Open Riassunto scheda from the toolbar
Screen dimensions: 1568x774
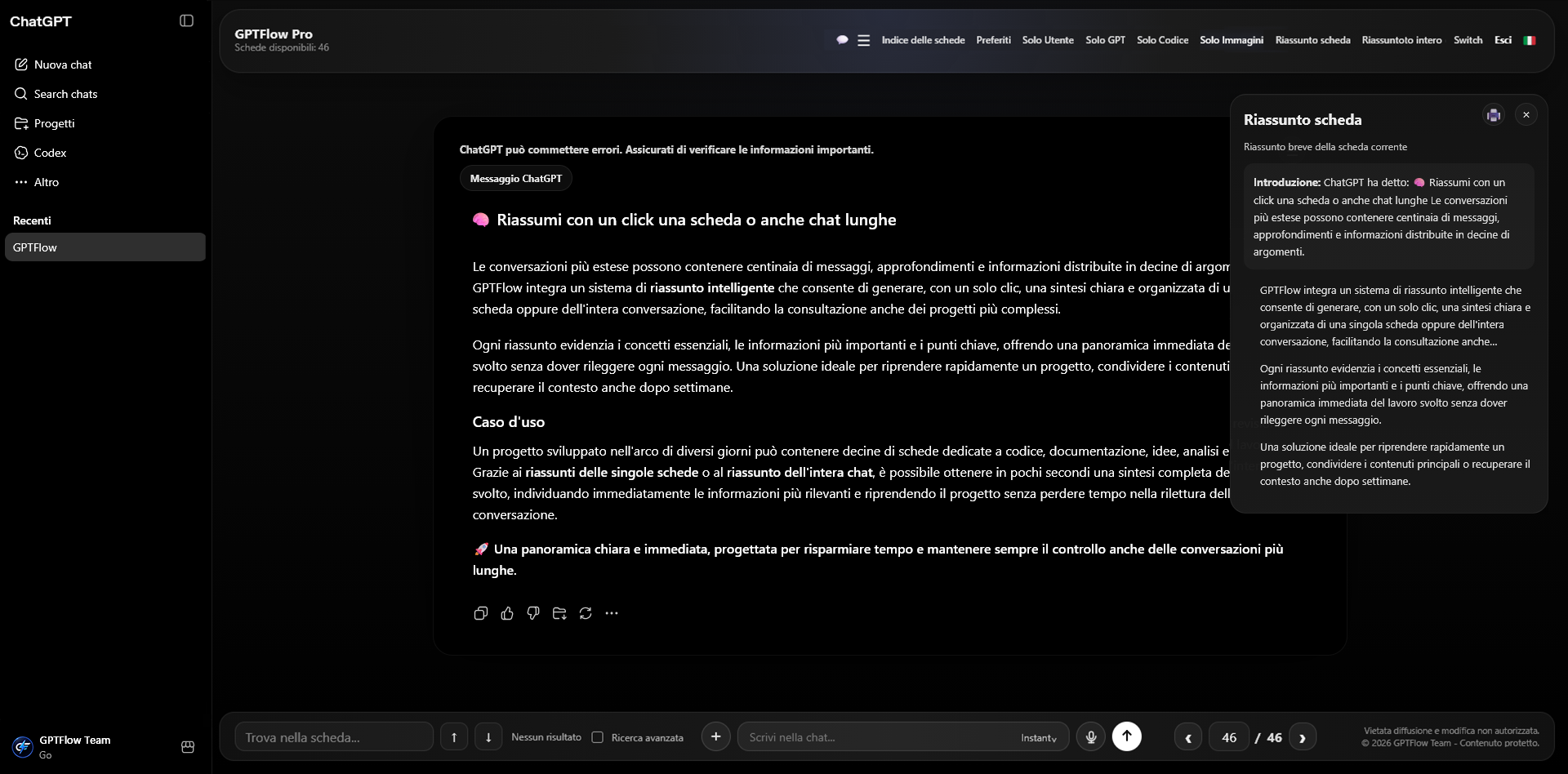point(1312,40)
